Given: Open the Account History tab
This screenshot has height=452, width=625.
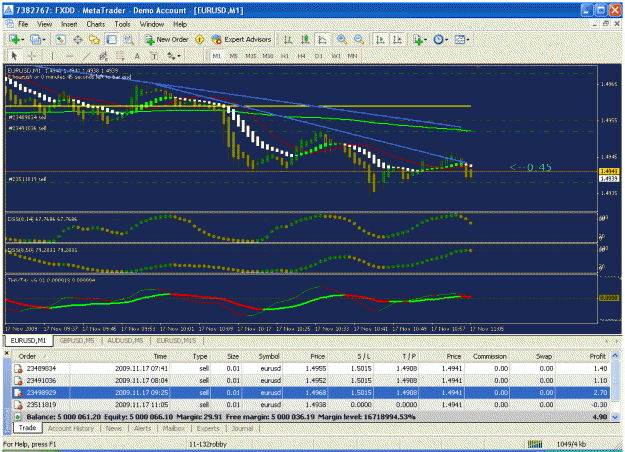Looking at the screenshot, I should [71, 428].
